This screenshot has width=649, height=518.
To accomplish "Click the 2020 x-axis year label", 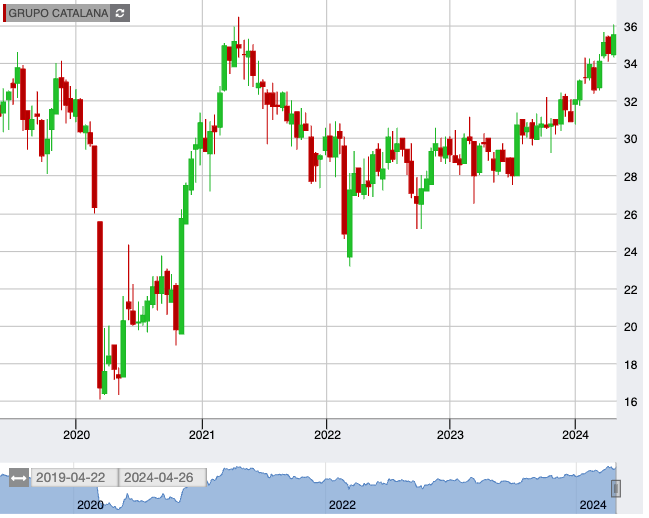I will coord(77,435).
